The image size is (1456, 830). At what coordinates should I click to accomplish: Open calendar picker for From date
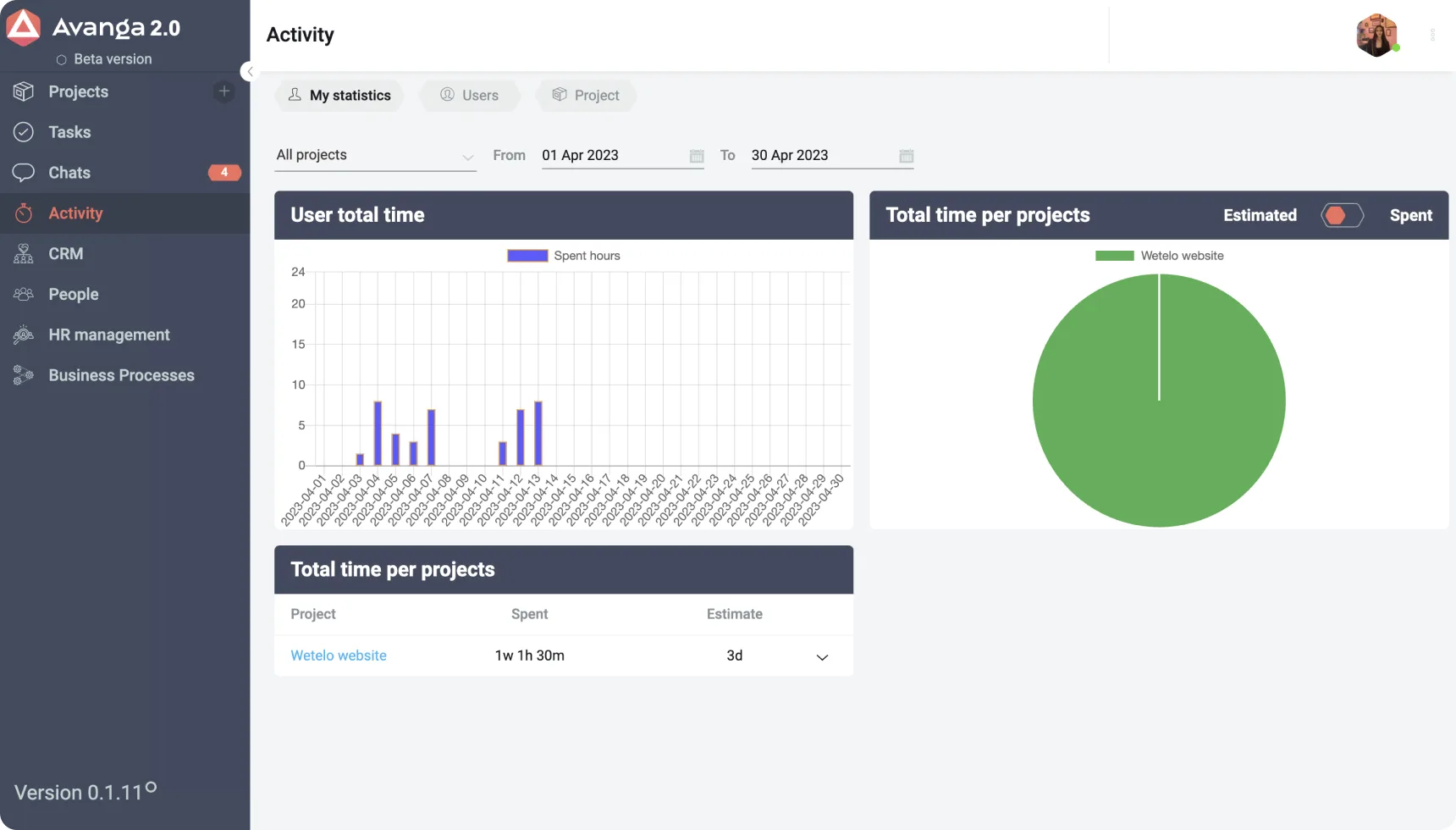click(697, 156)
